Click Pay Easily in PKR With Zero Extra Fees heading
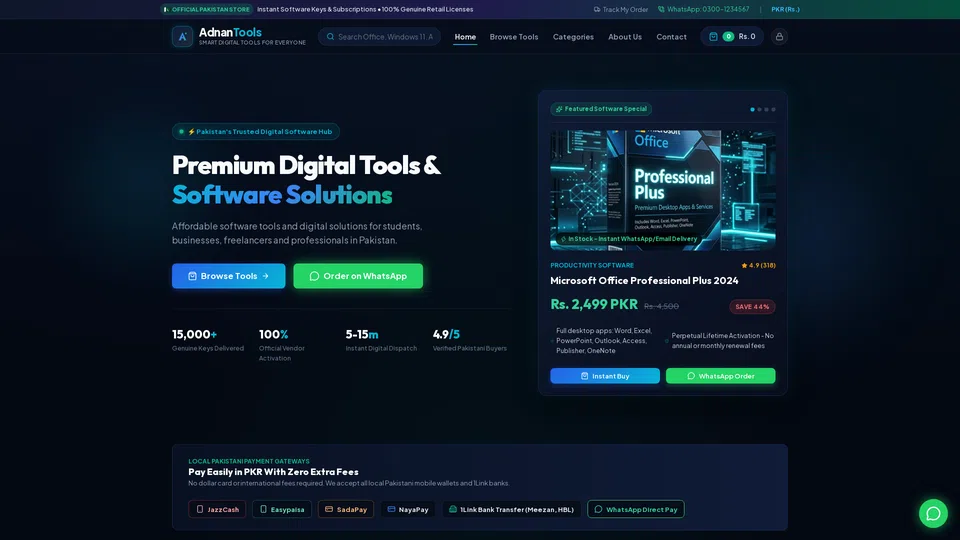 pyautogui.click(x=273, y=472)
